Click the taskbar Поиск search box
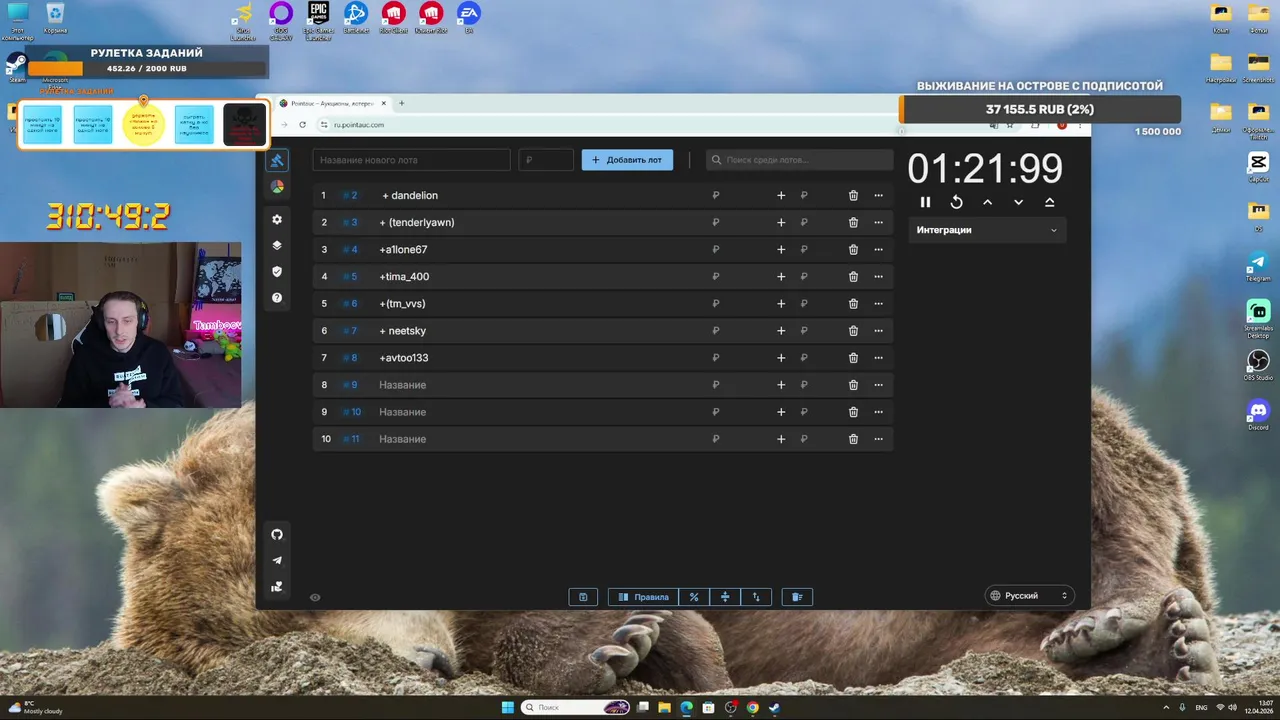The width and height of the screenshot is (1280, 720). coord(576,708)
